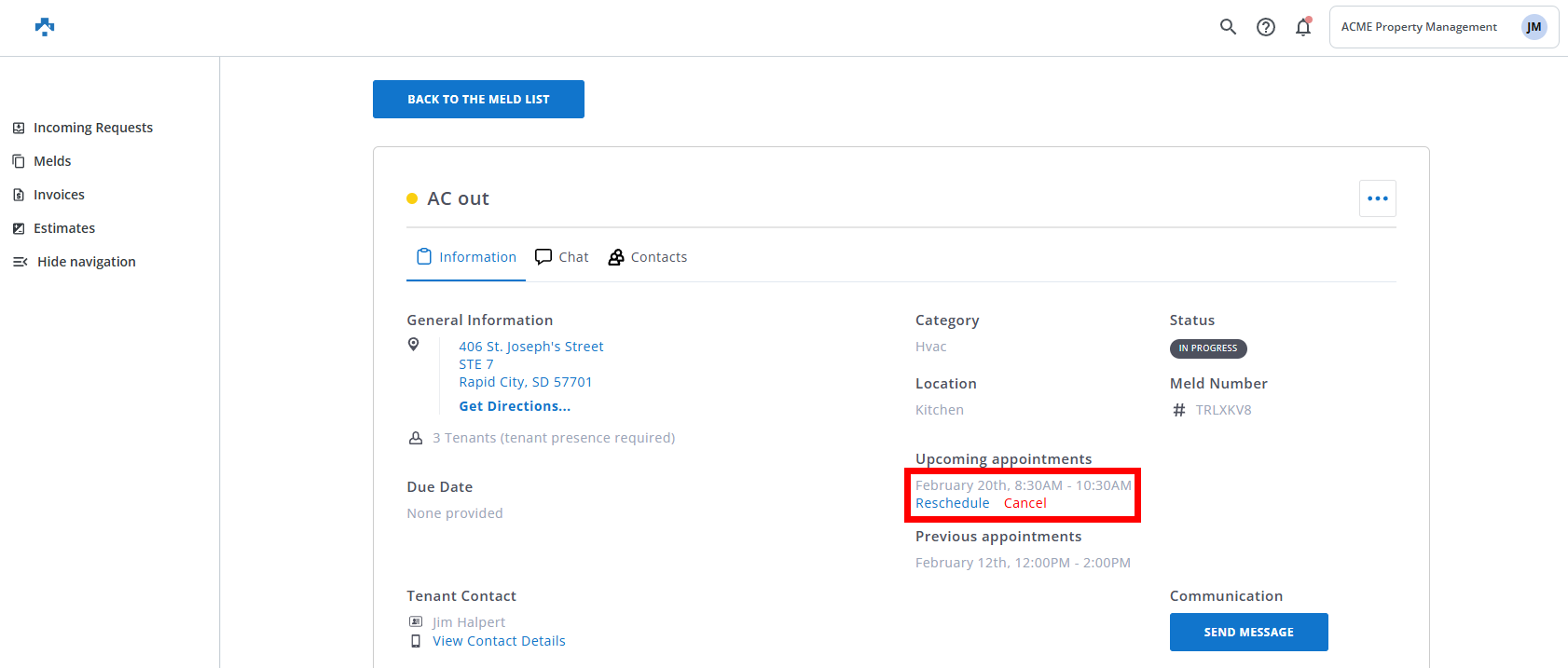Switch to the Contacts tab

[648, 257]
